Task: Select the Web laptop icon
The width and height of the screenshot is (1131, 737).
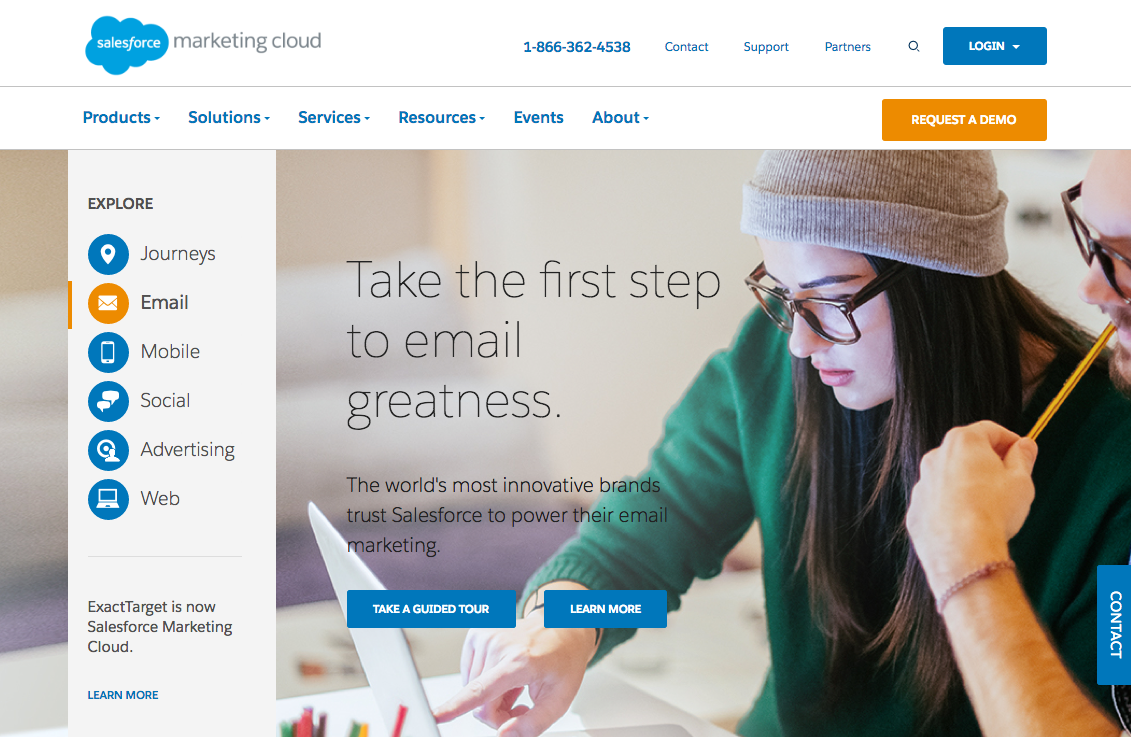Action: [x=108, y=499]
